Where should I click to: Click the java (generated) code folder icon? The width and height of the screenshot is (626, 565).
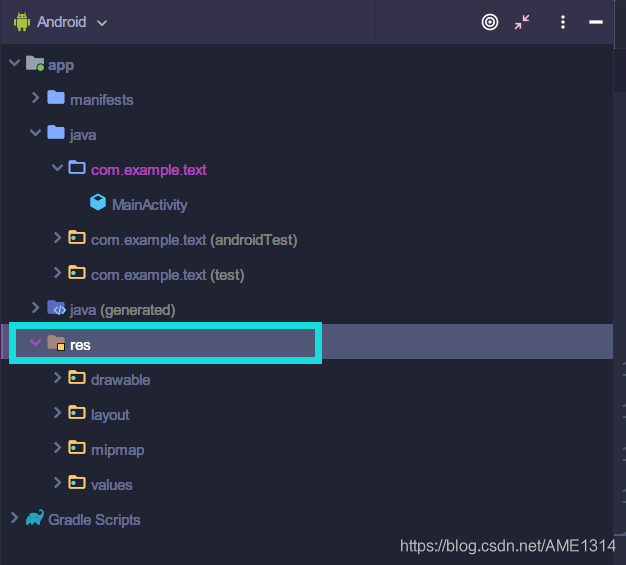tap(56, 308)
